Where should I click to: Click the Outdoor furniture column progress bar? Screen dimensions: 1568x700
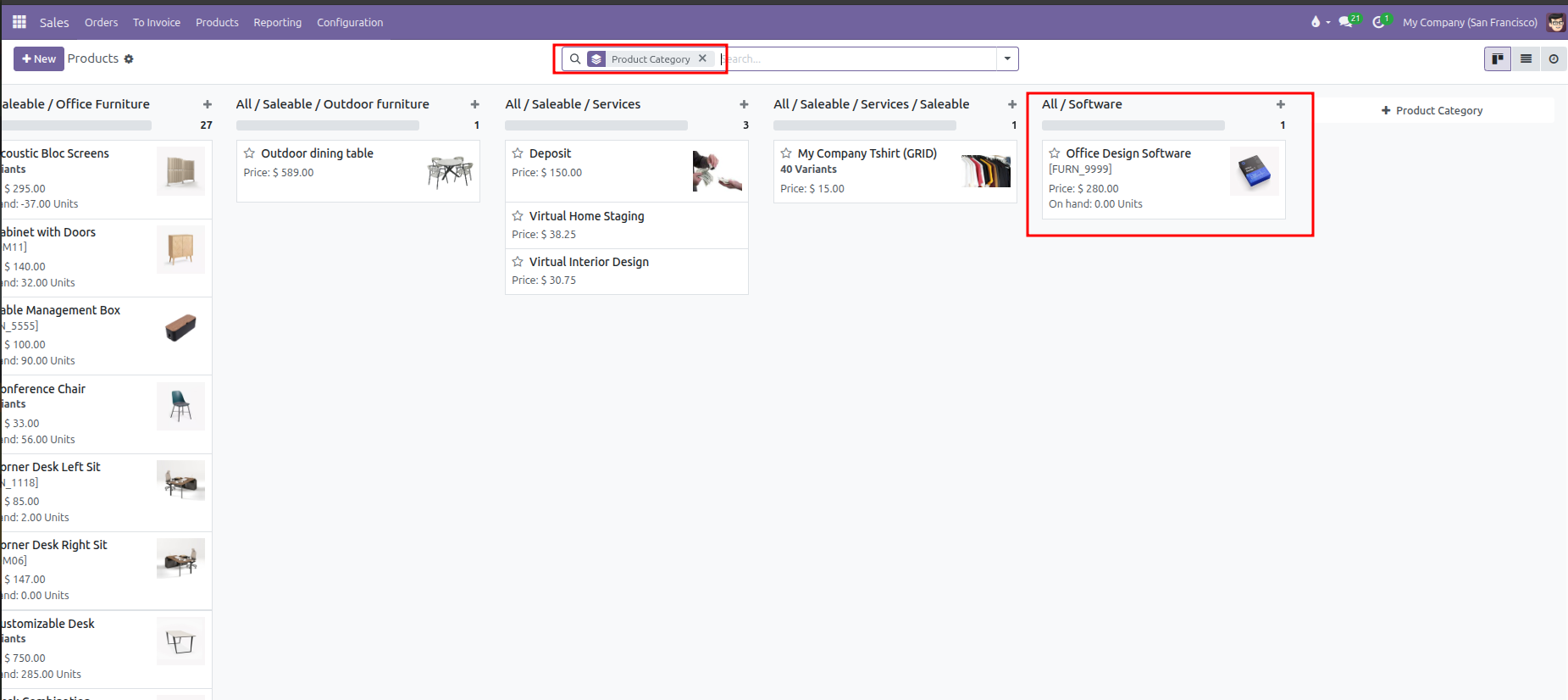[328, 125]
